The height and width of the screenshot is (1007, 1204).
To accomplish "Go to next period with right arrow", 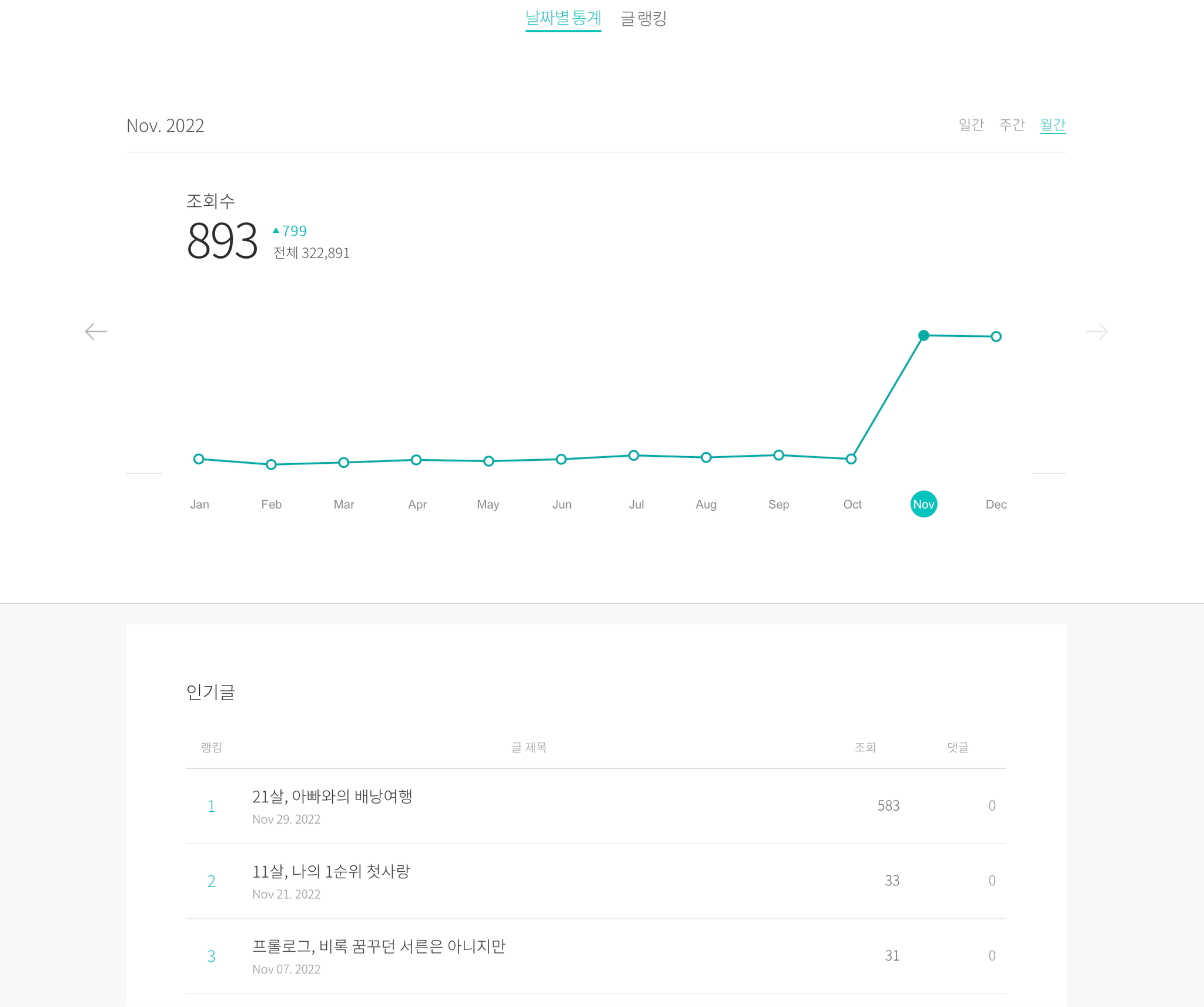I will pos(1097,332).
